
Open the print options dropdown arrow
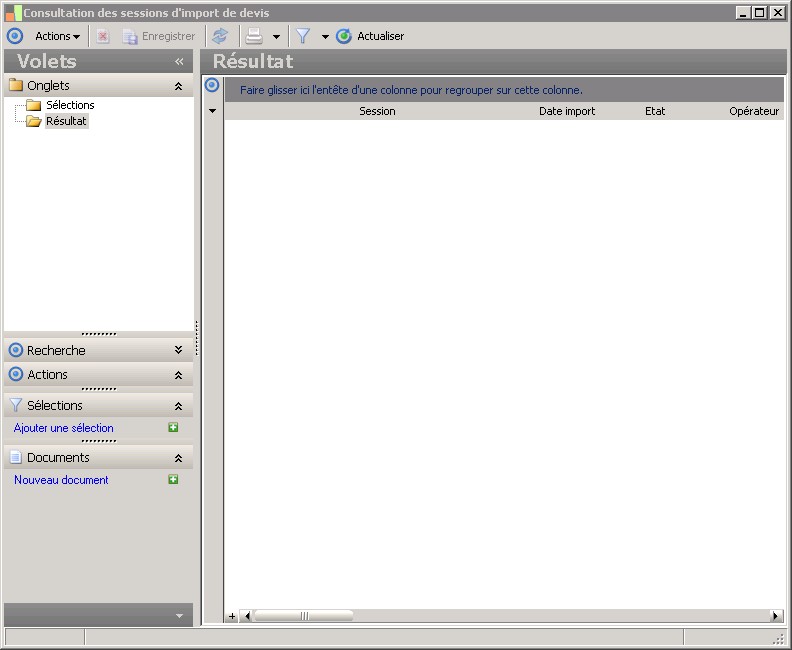(276, 37)
